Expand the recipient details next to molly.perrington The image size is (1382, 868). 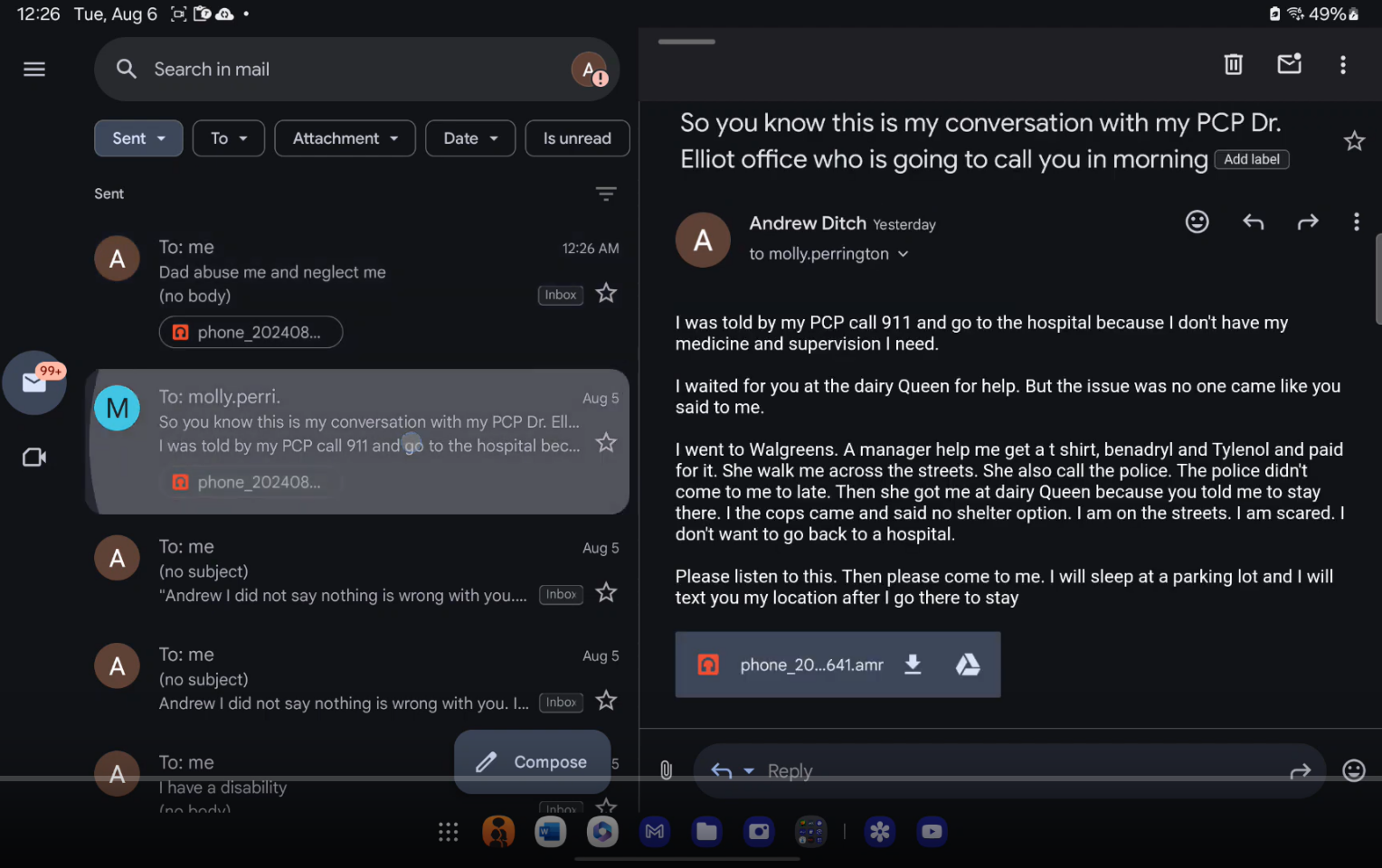coord(903,254)
